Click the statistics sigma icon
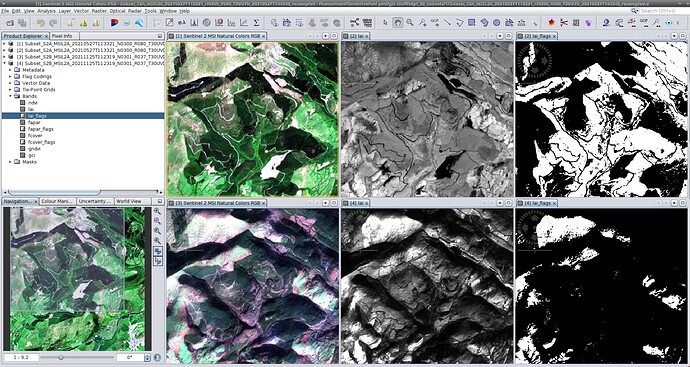The height and width of the screenshot is (367, 690). (x=256, y=22)
